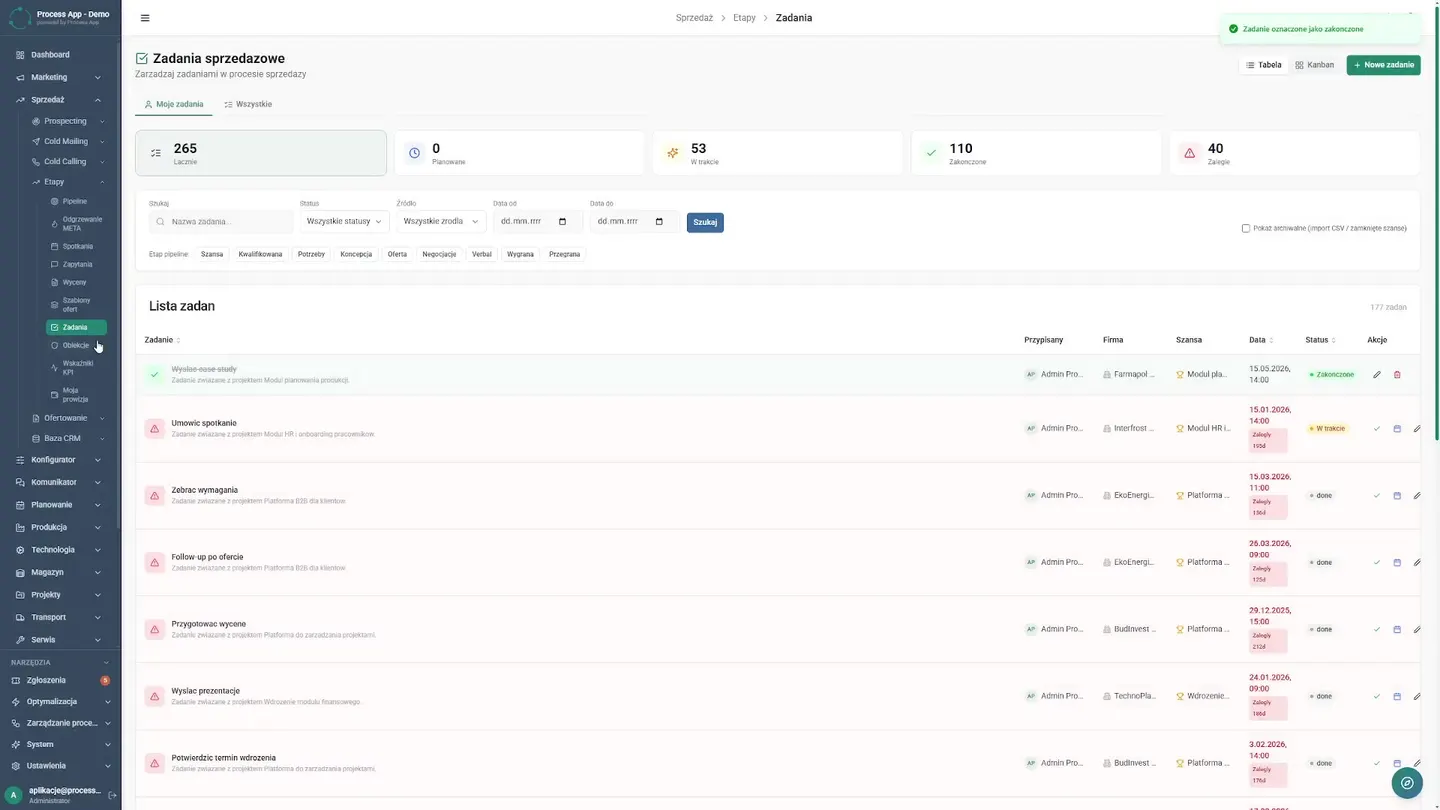Open the 'Umowic spotkanie' task

click(x=204, y=423)
